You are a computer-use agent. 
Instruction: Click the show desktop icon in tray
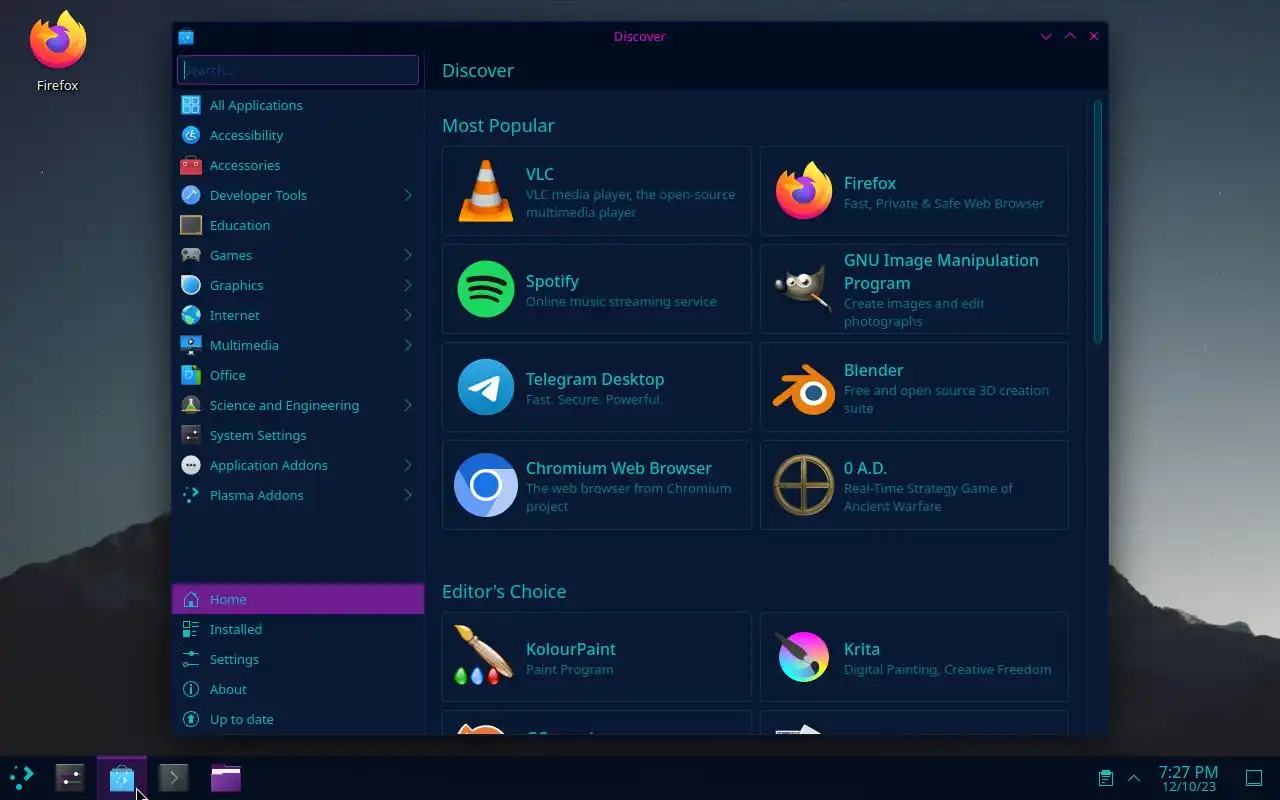[1254, 778]
